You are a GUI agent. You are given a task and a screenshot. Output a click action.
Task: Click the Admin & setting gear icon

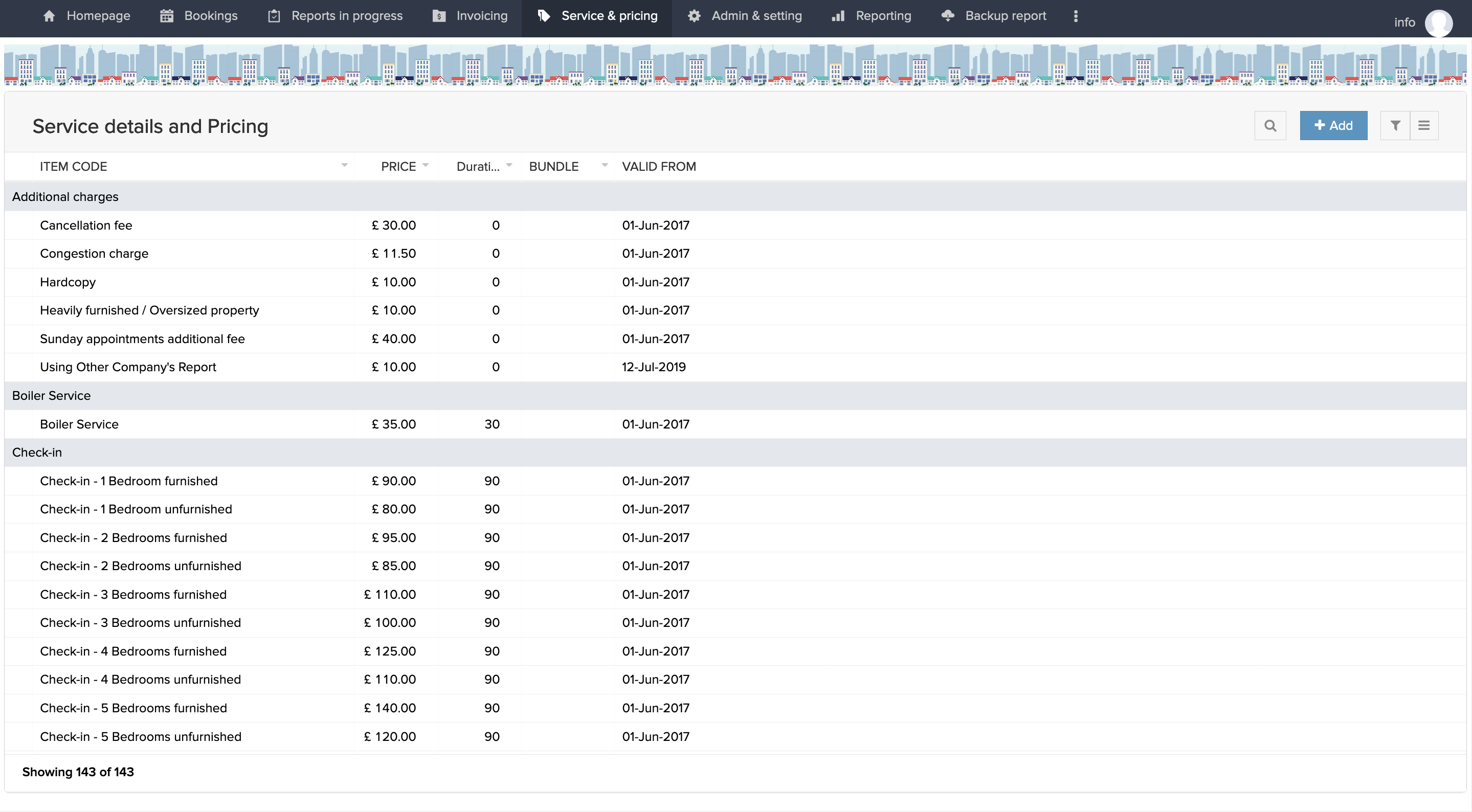click(x=694, y=16)
